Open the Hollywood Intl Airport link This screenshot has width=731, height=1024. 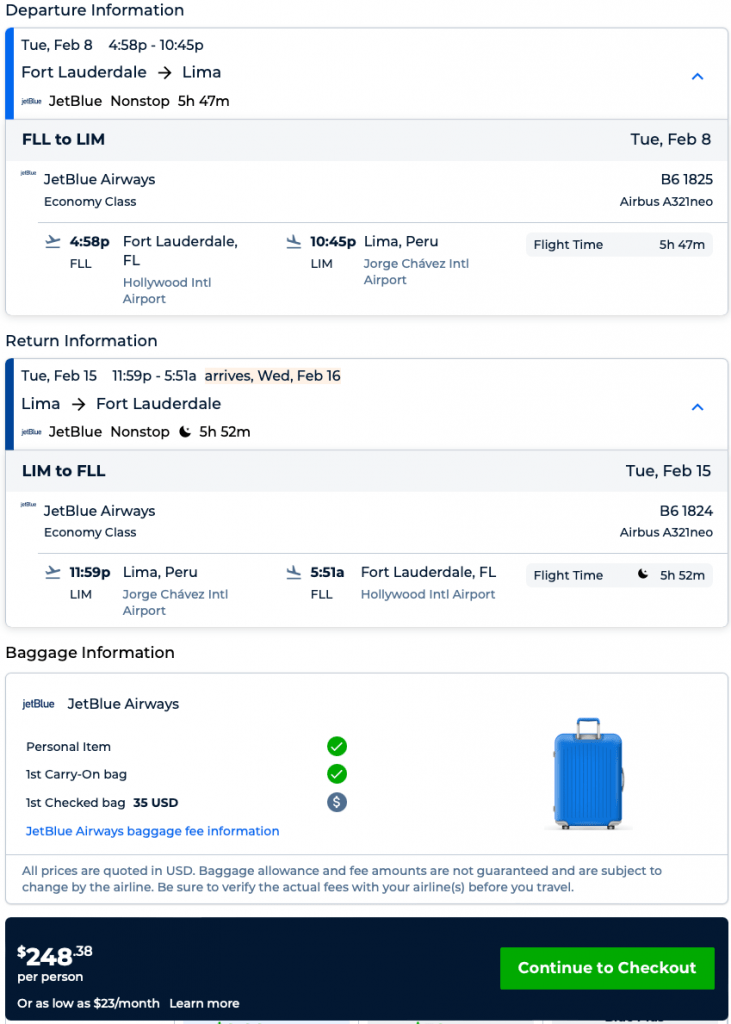pos(166,282)
